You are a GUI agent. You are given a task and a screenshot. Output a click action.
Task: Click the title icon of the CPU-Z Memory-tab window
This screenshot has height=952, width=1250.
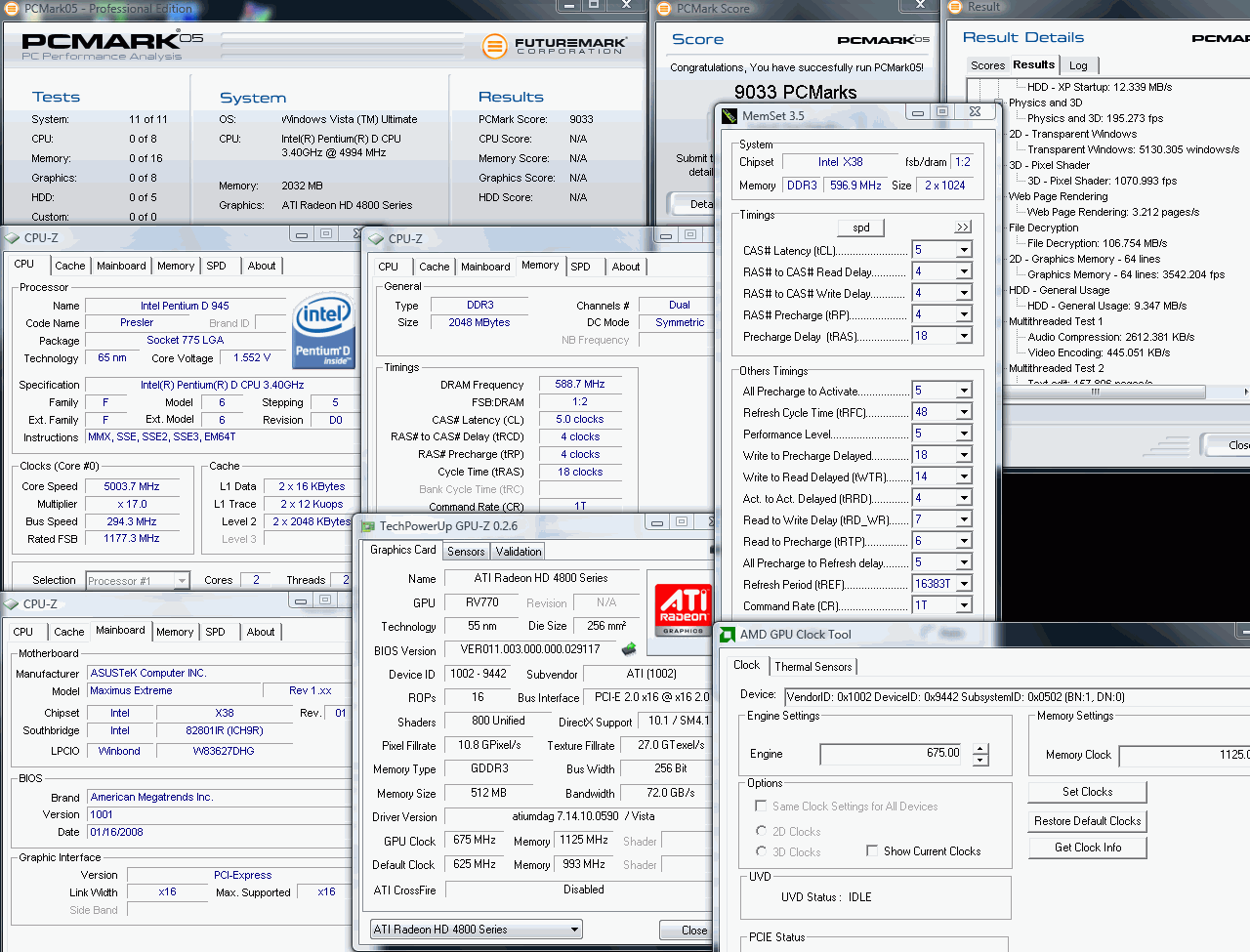pyautogui.click(x=376, y=238)
